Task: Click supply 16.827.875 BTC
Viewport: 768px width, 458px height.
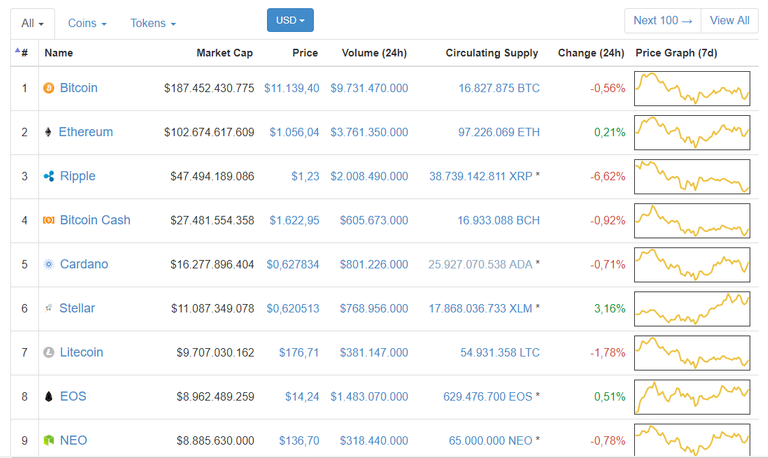Action: coord(499,88)
